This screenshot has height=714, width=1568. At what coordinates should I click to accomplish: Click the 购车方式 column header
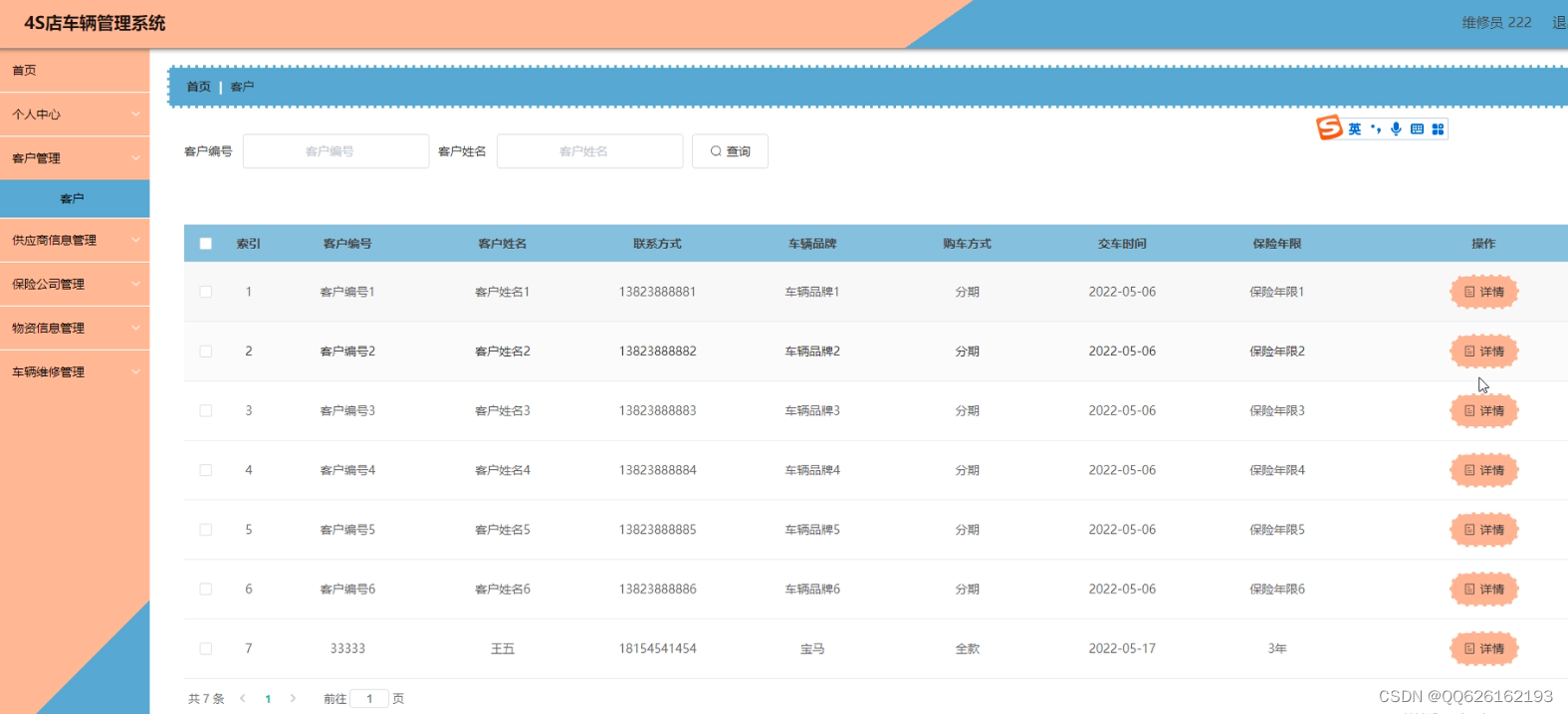(968, 244)
